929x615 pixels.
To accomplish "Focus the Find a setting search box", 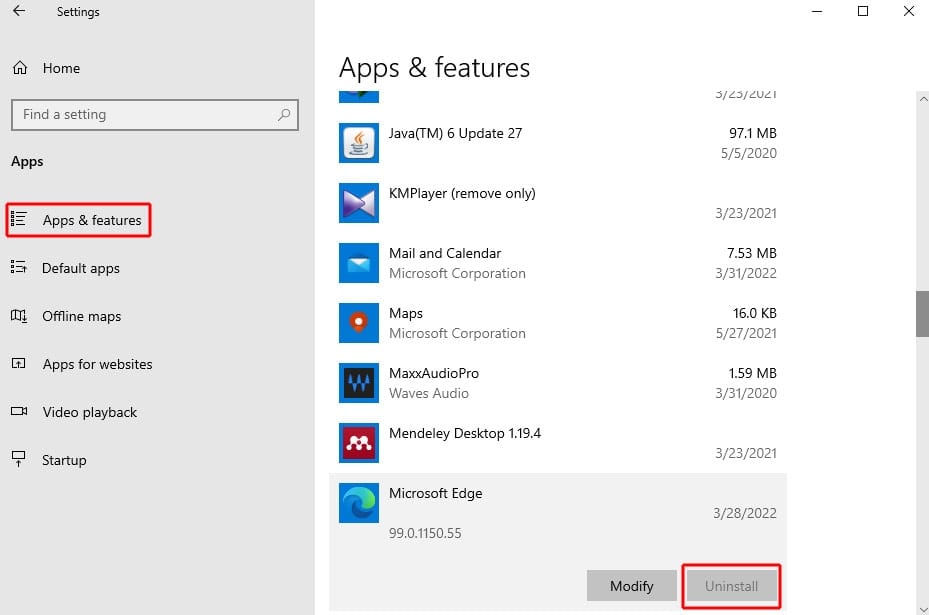I will click(x=155, y=114).
